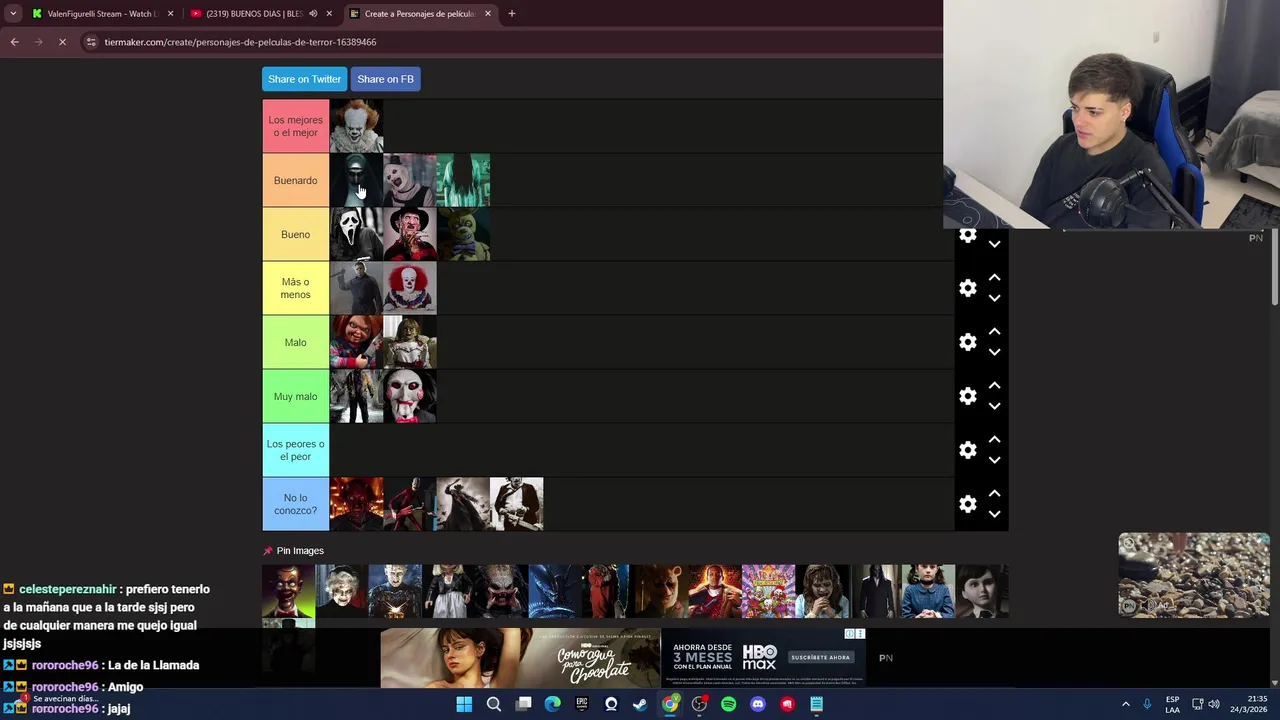The image size is (1280, 720).
Task: Open Discord from taskbar
Action: tap(758, 704)
